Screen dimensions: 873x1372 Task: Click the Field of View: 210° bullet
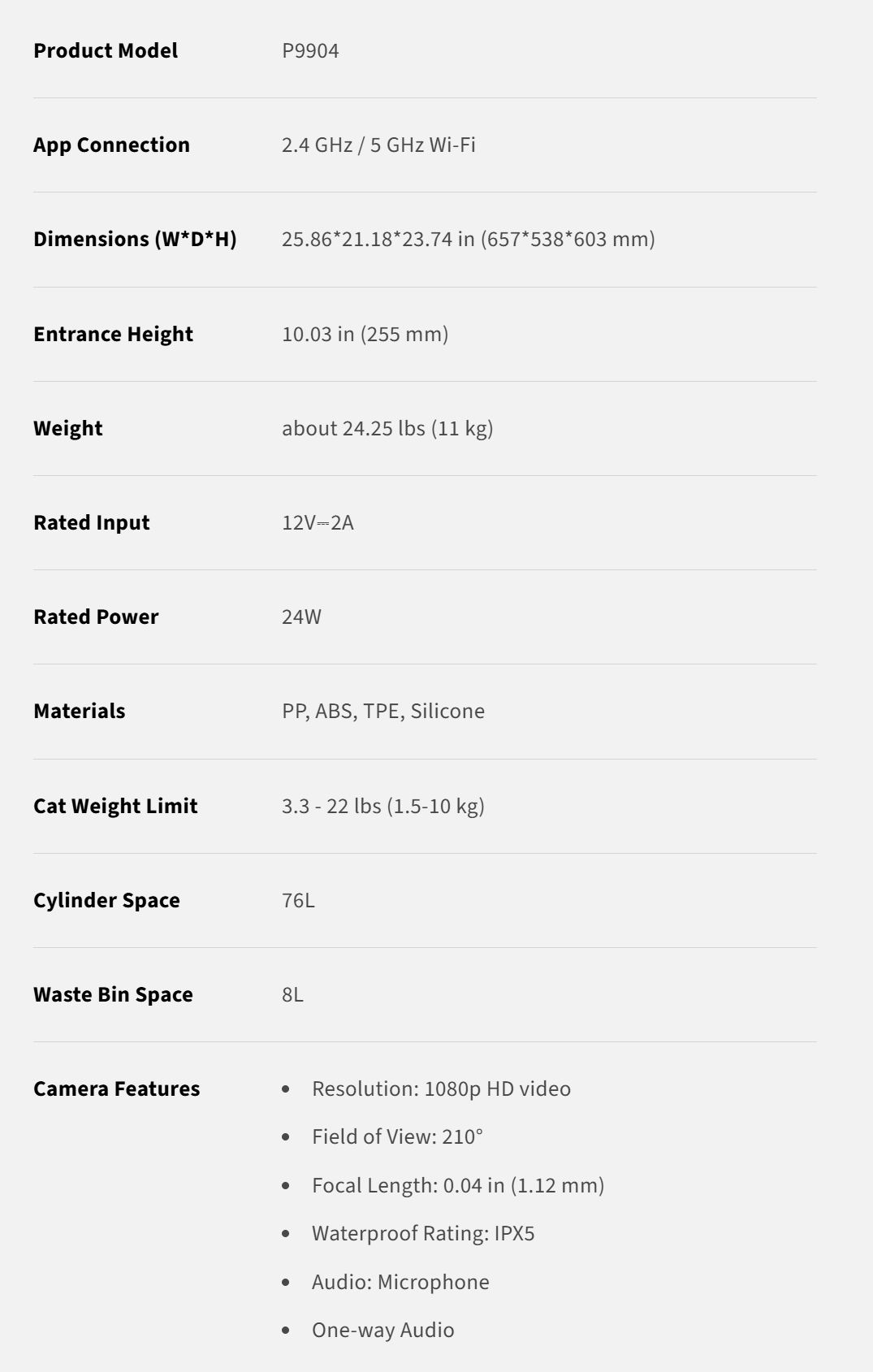click(397, 1136)
